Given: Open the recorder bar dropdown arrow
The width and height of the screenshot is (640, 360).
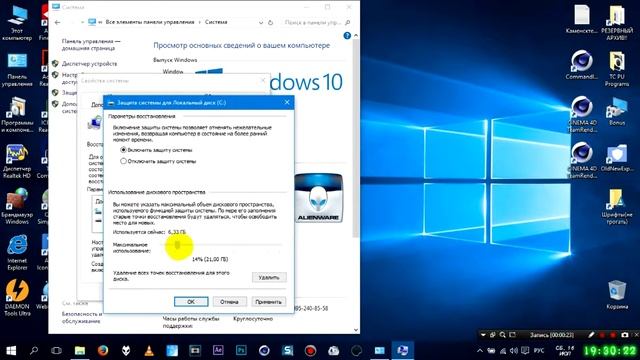Looking at the screenshot, I should point(483,335).
